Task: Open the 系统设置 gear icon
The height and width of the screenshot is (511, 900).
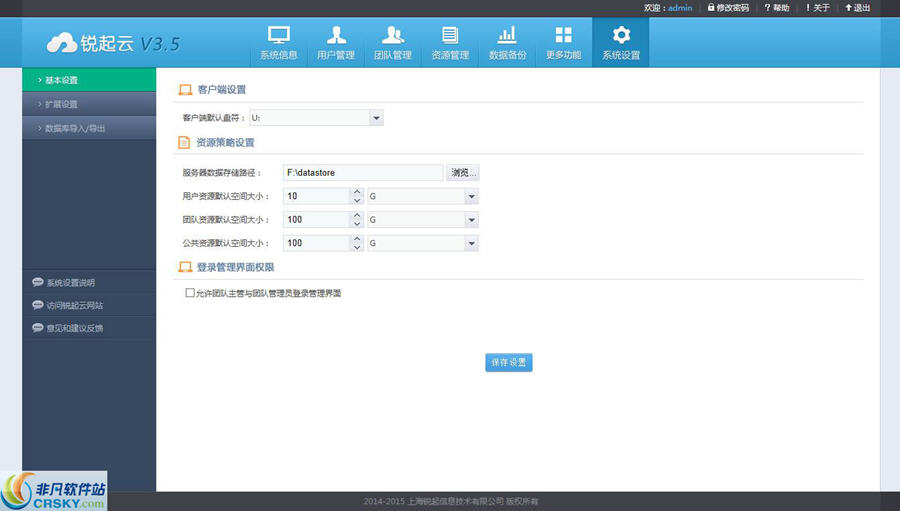Action: click(621, 35)
